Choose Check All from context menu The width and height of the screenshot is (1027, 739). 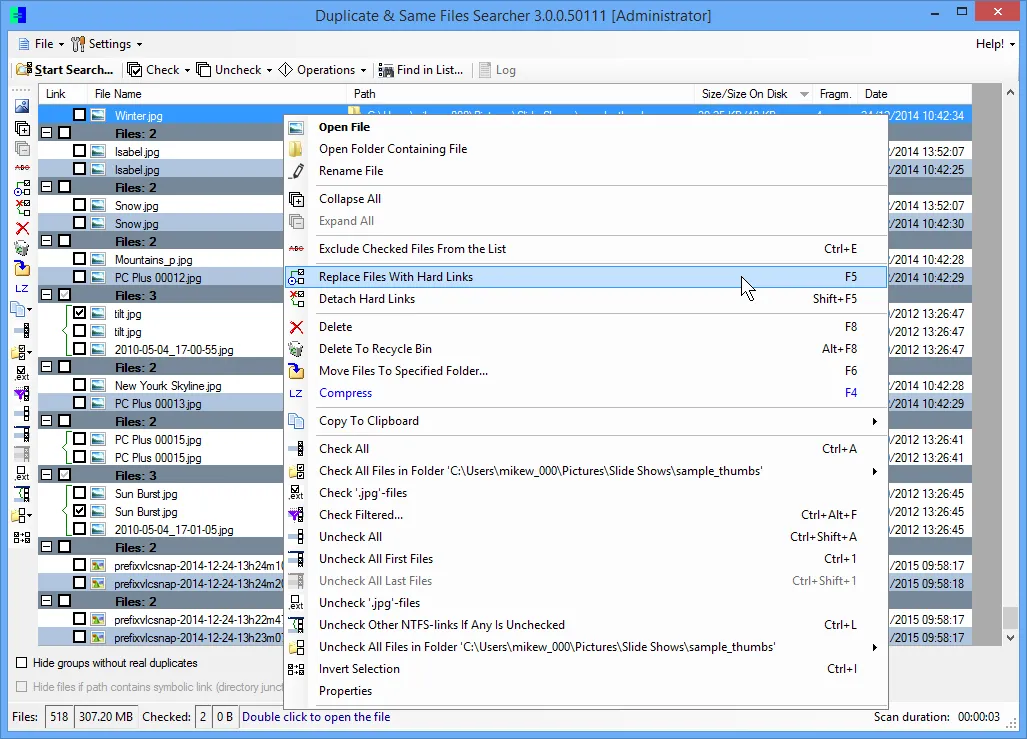[x=586, y=449]
